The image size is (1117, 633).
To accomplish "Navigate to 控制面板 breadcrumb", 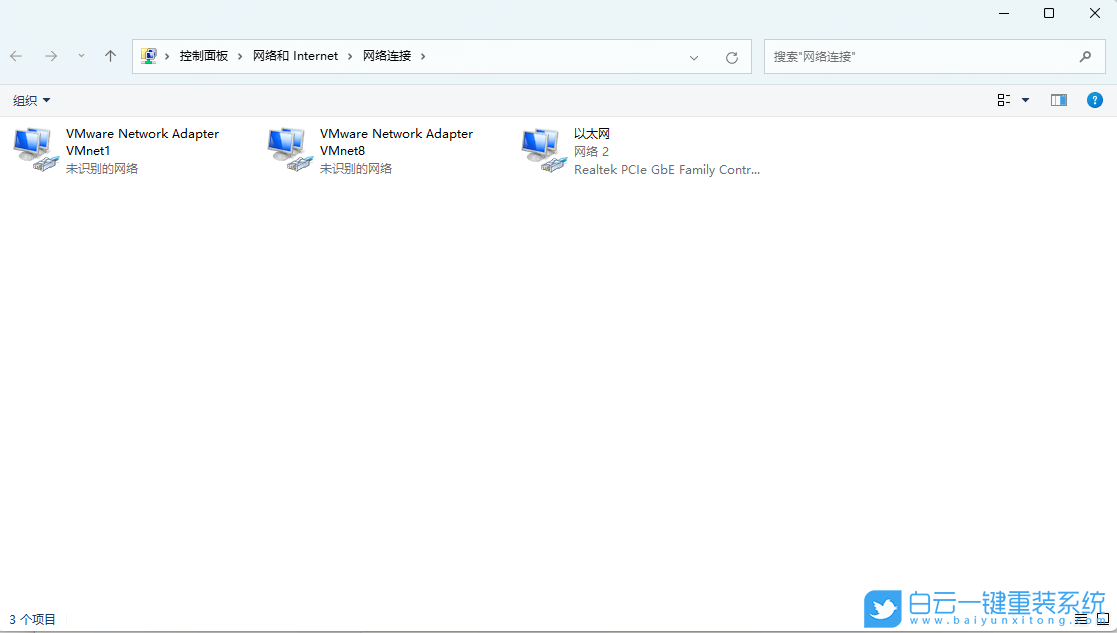I will click(x=204, y=55).
